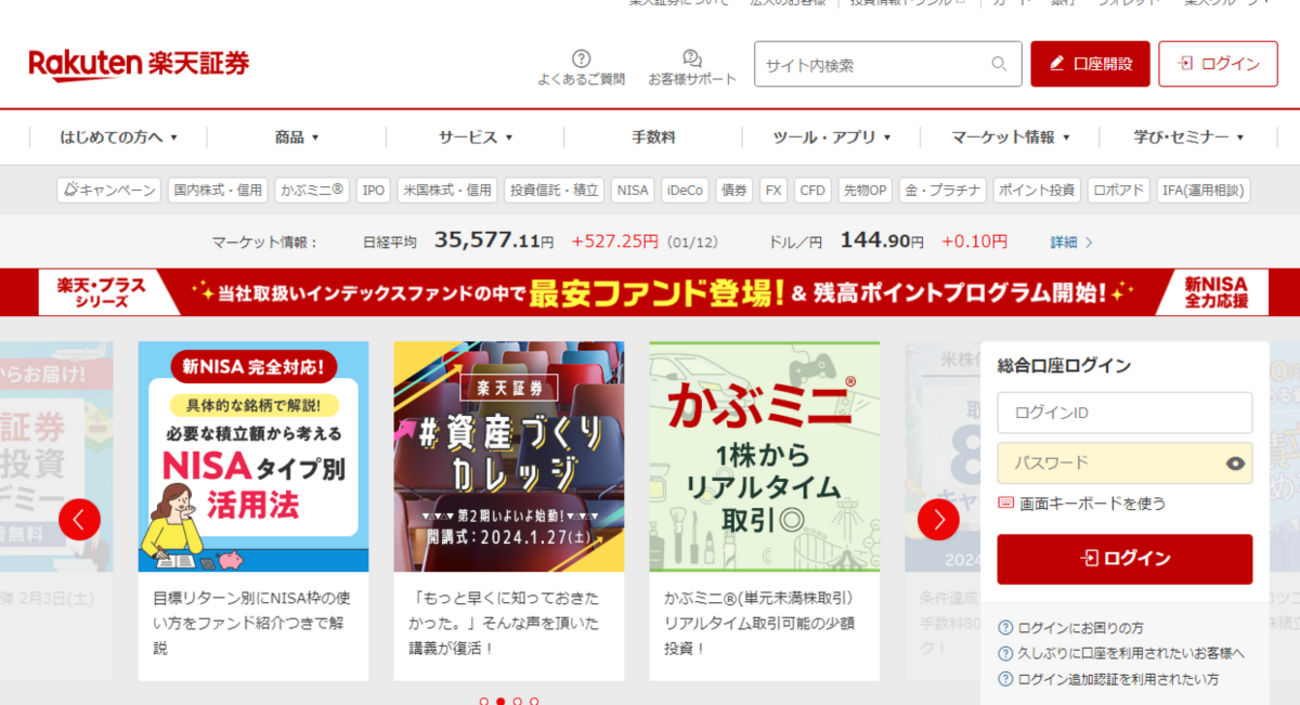Image resolution: width=1300 pixels, height=705 pixels.
Task: Click help icon beside ログイン追加認証を利用されたい方
Action: (1006, 679)
